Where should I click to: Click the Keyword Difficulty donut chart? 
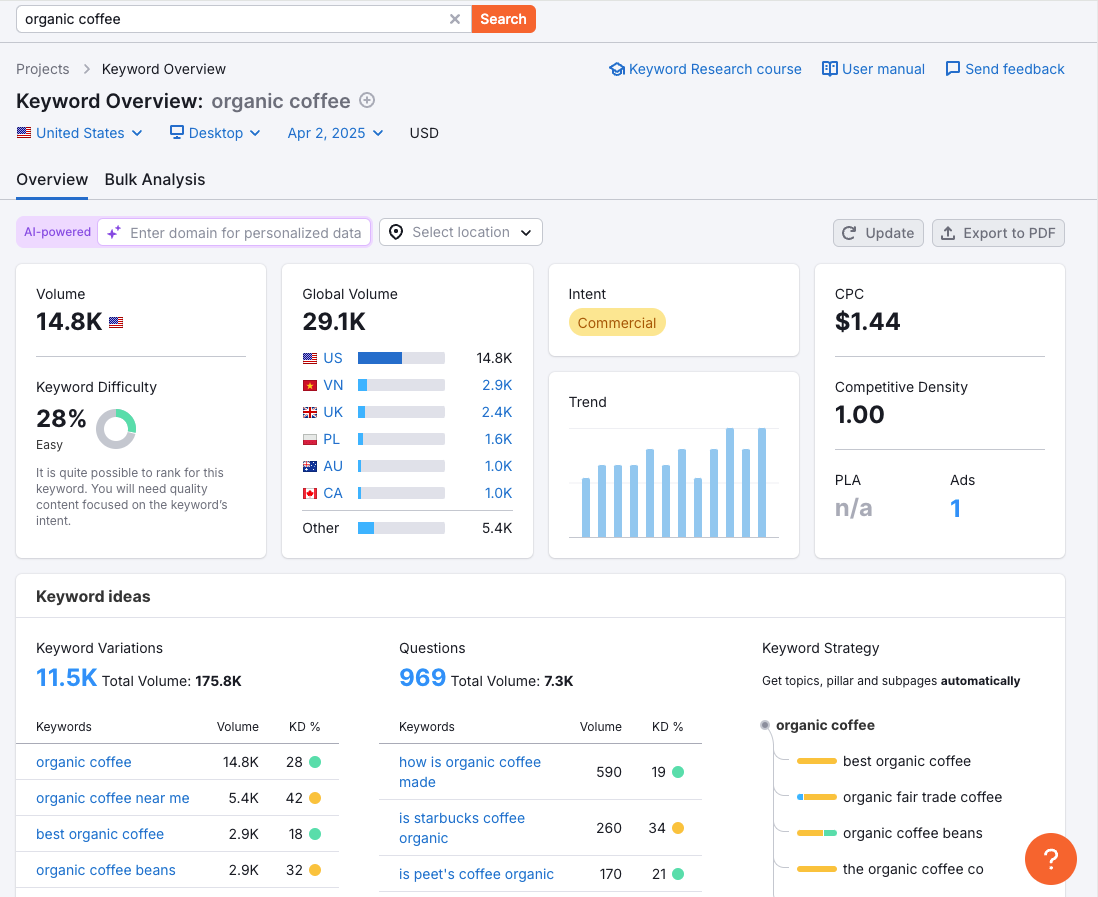coord(116,429)
